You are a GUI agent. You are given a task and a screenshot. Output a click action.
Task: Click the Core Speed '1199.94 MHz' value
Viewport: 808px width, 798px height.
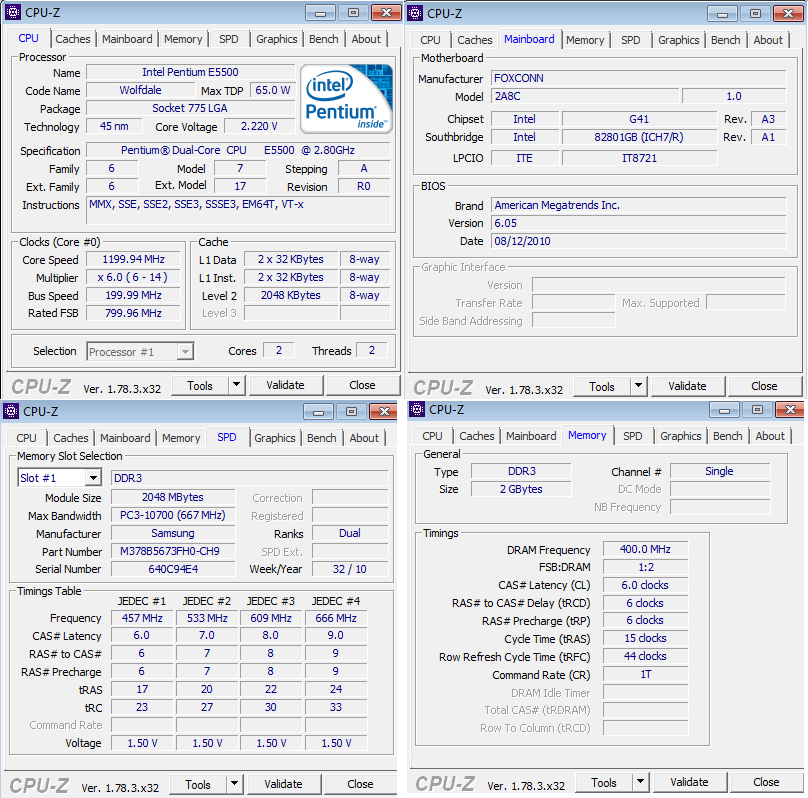133,259
